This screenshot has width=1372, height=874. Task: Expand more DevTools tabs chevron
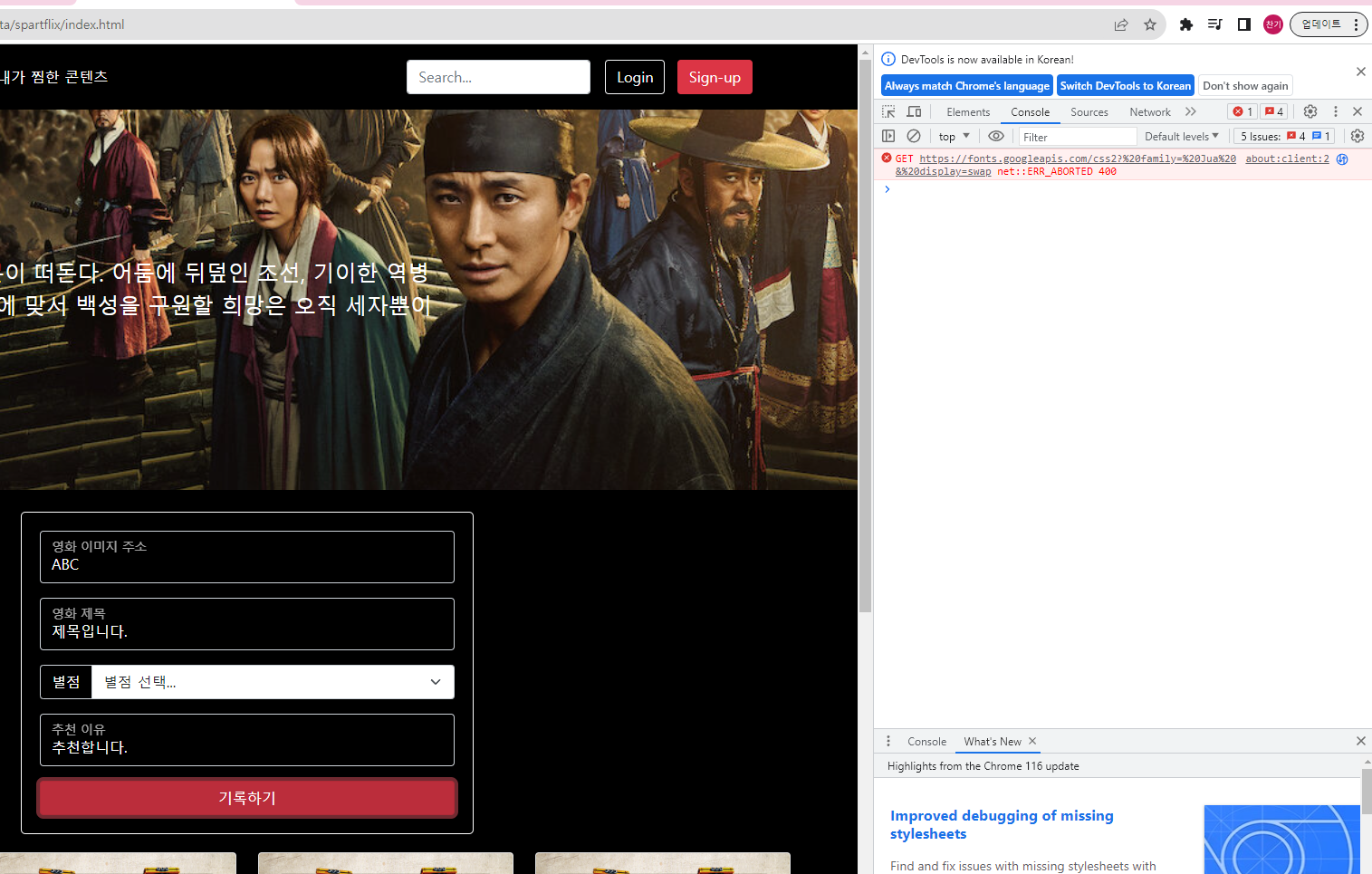point(1191,111)
